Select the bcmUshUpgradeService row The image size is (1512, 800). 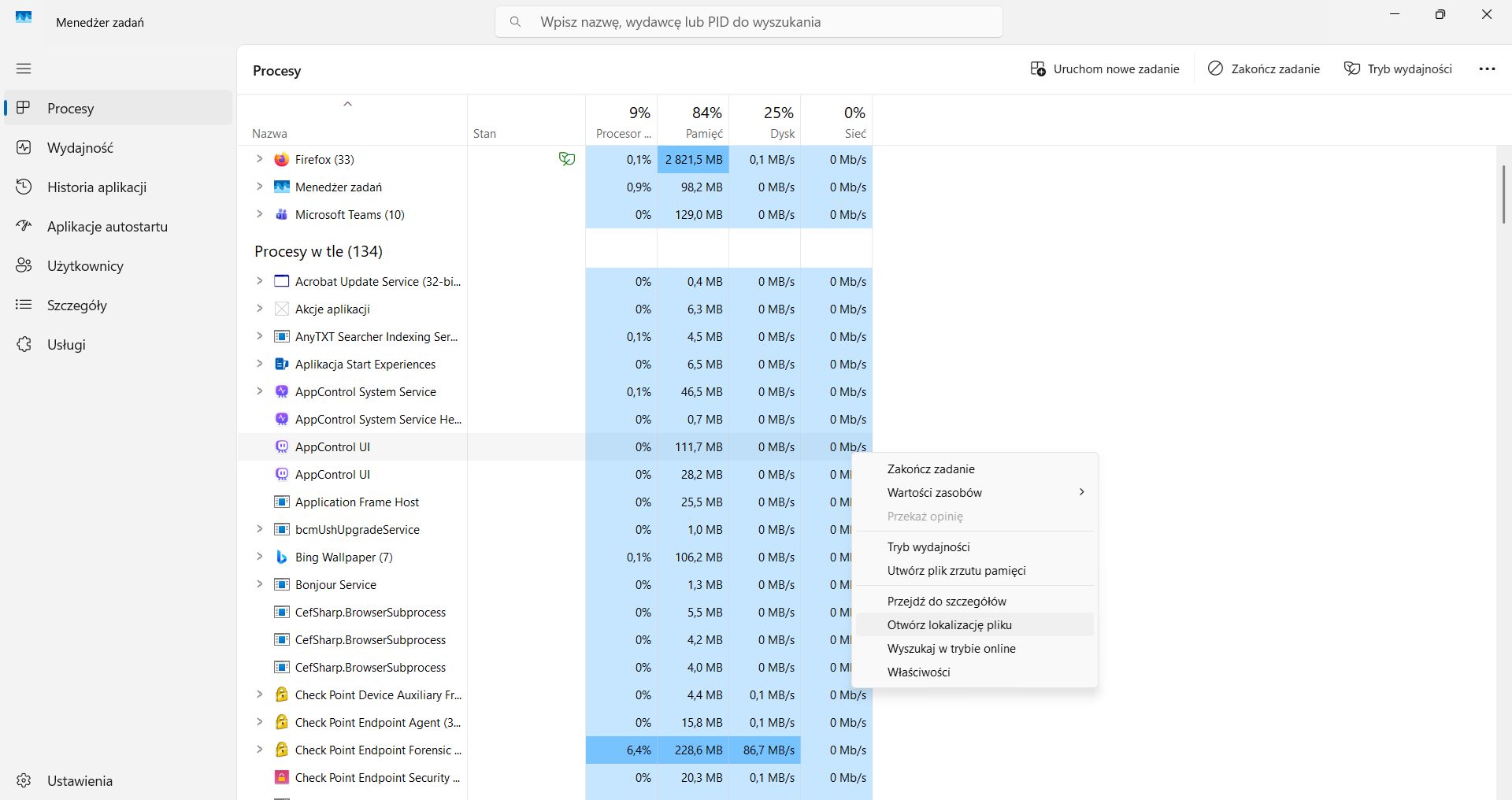pos(554,529)
